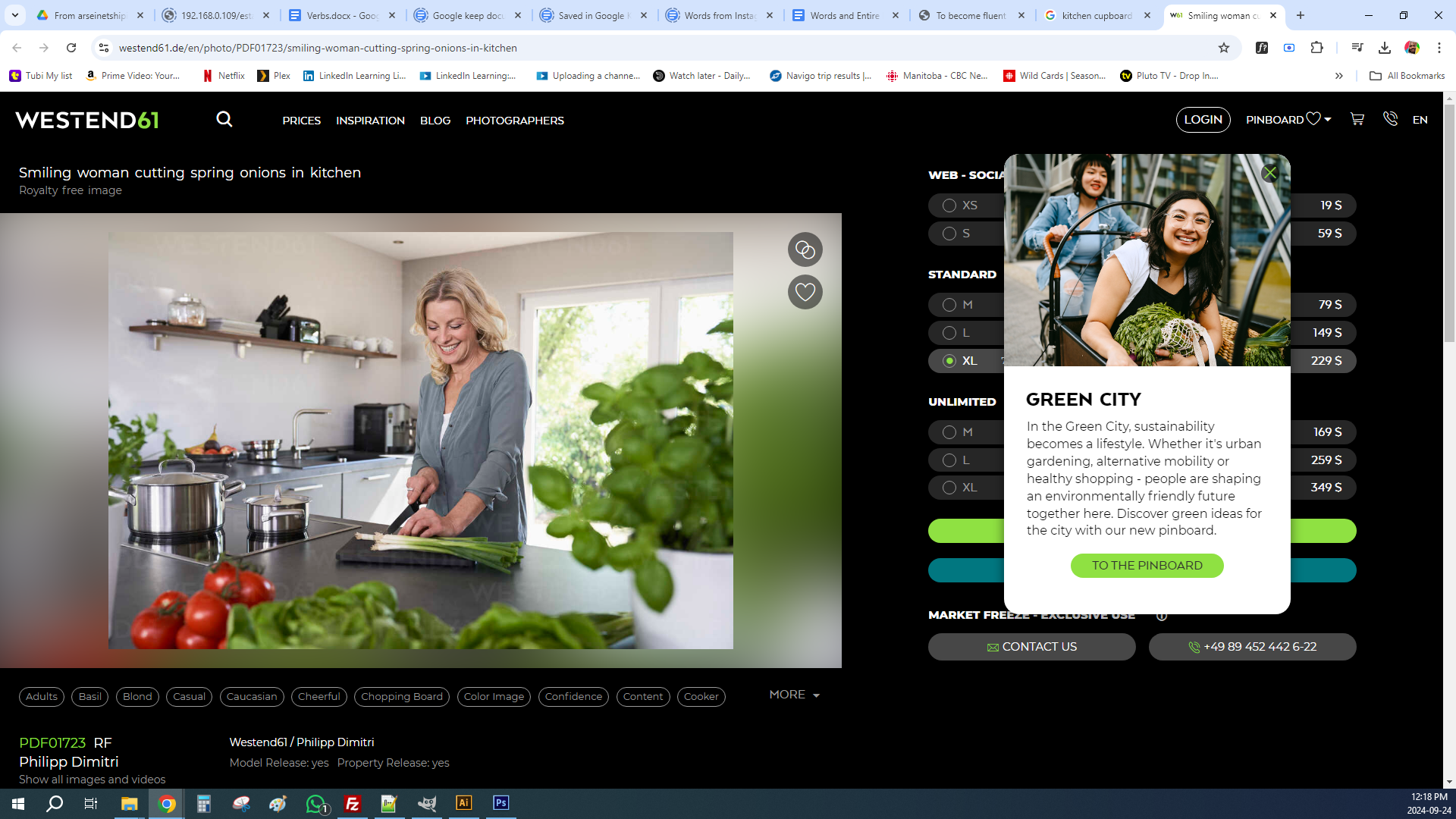Bookmark page with the star icon

(x=1223, y=48)
